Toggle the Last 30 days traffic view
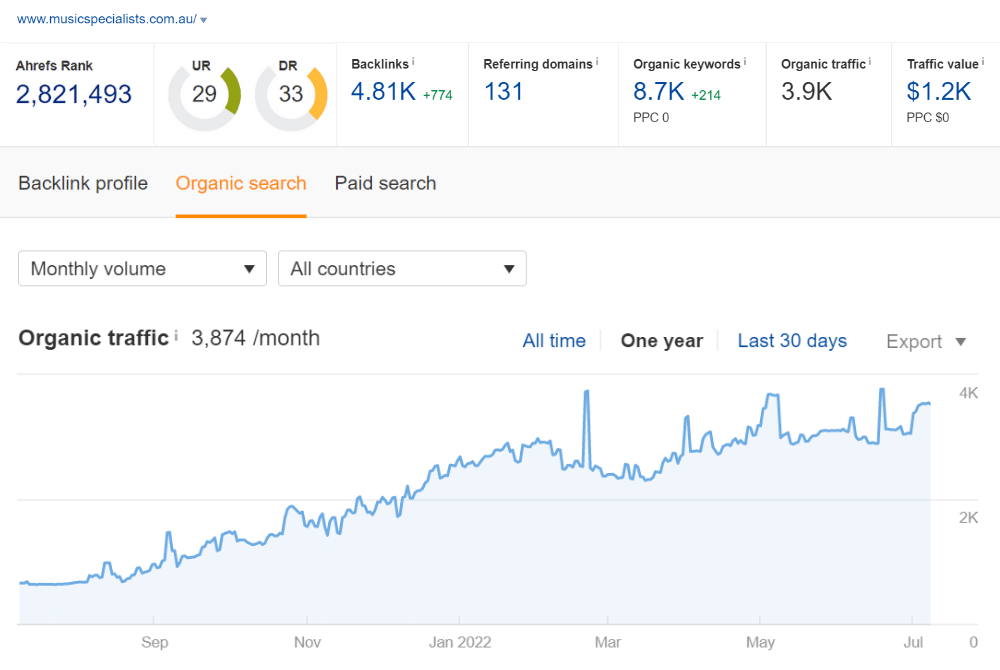Screen dimensions: 1000x670 [x=792, y=340]
